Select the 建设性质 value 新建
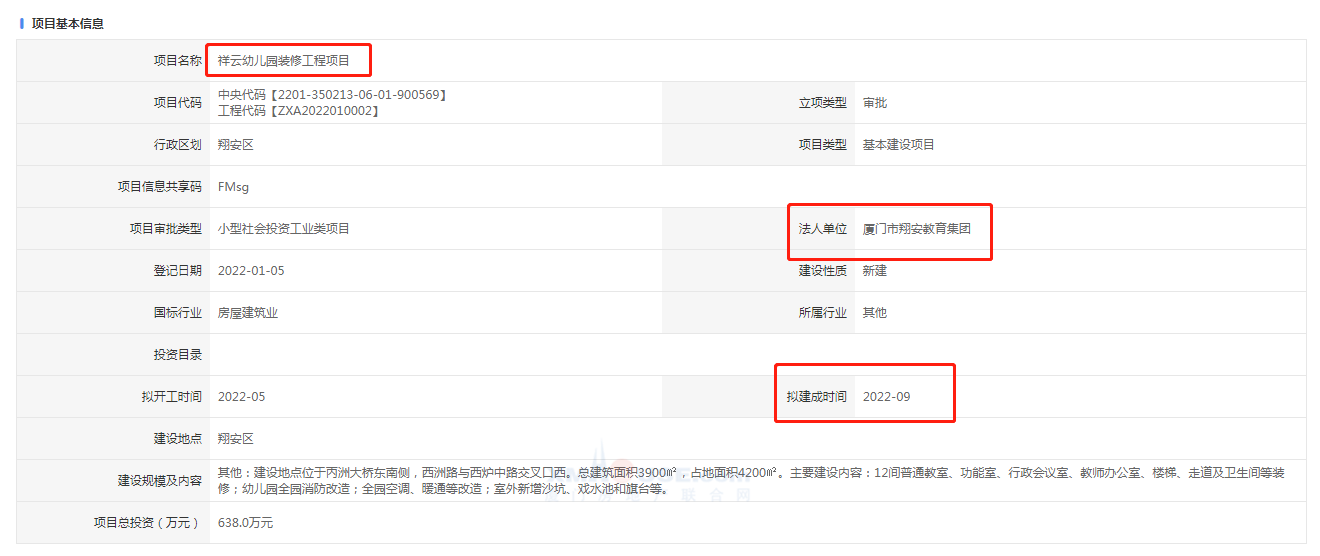This screenshot has width=1320, height=556. pos(874,271)
